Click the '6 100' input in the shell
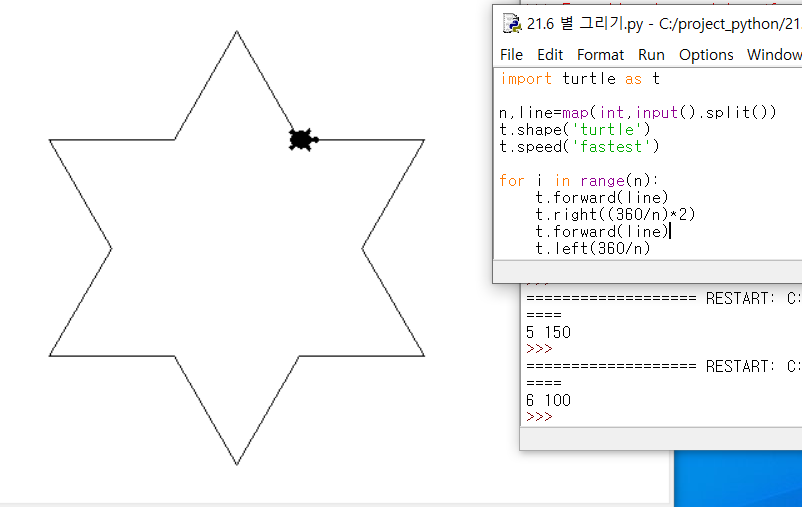802x507 pixels. 548,400
